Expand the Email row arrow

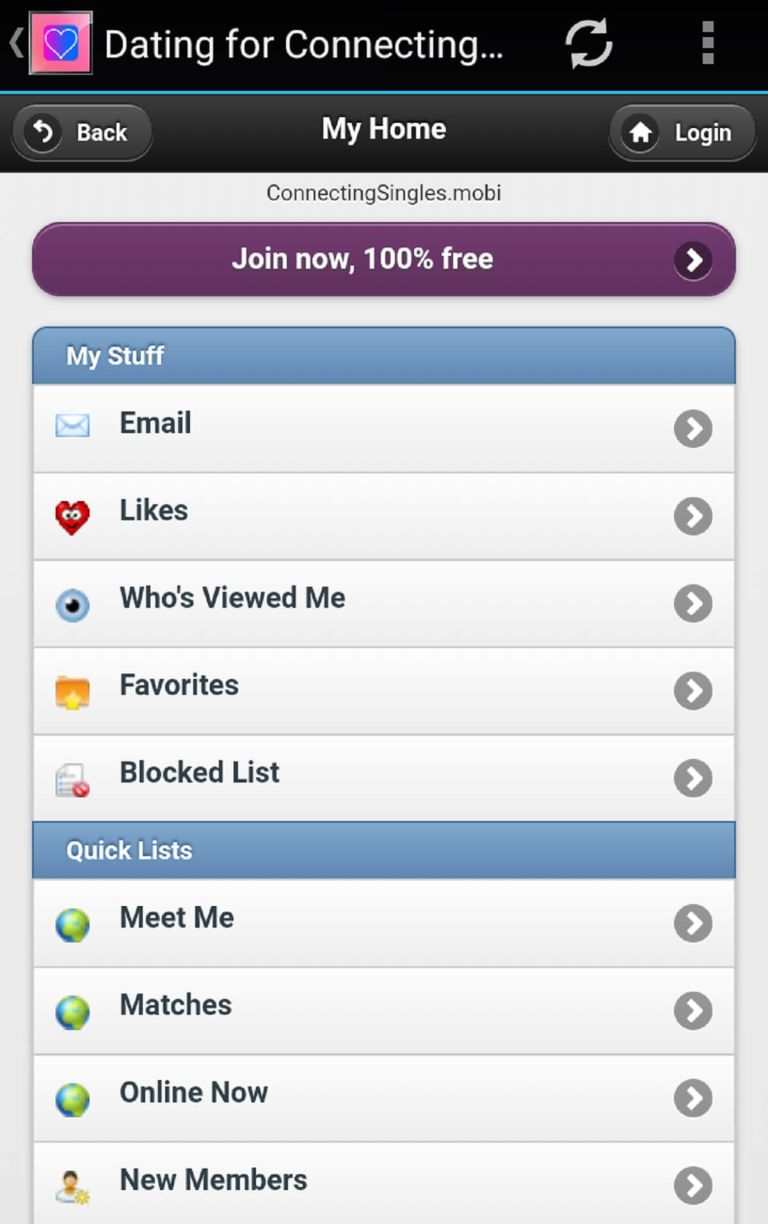(x=693, y=429)
